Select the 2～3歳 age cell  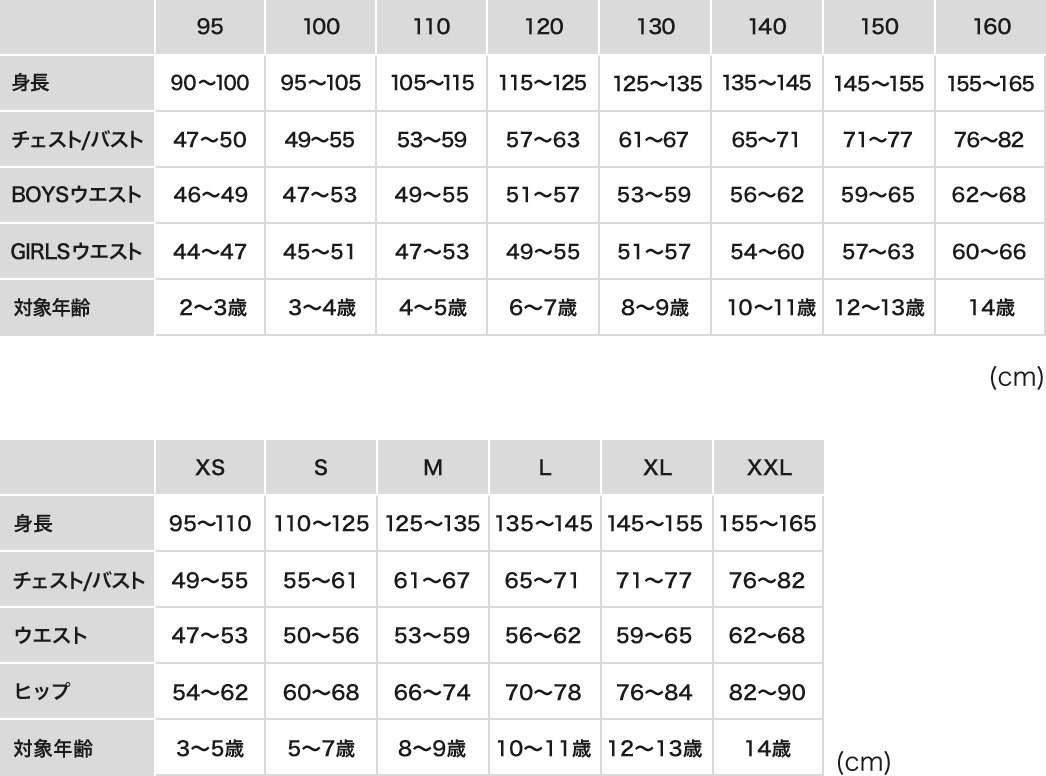[210, 308]
